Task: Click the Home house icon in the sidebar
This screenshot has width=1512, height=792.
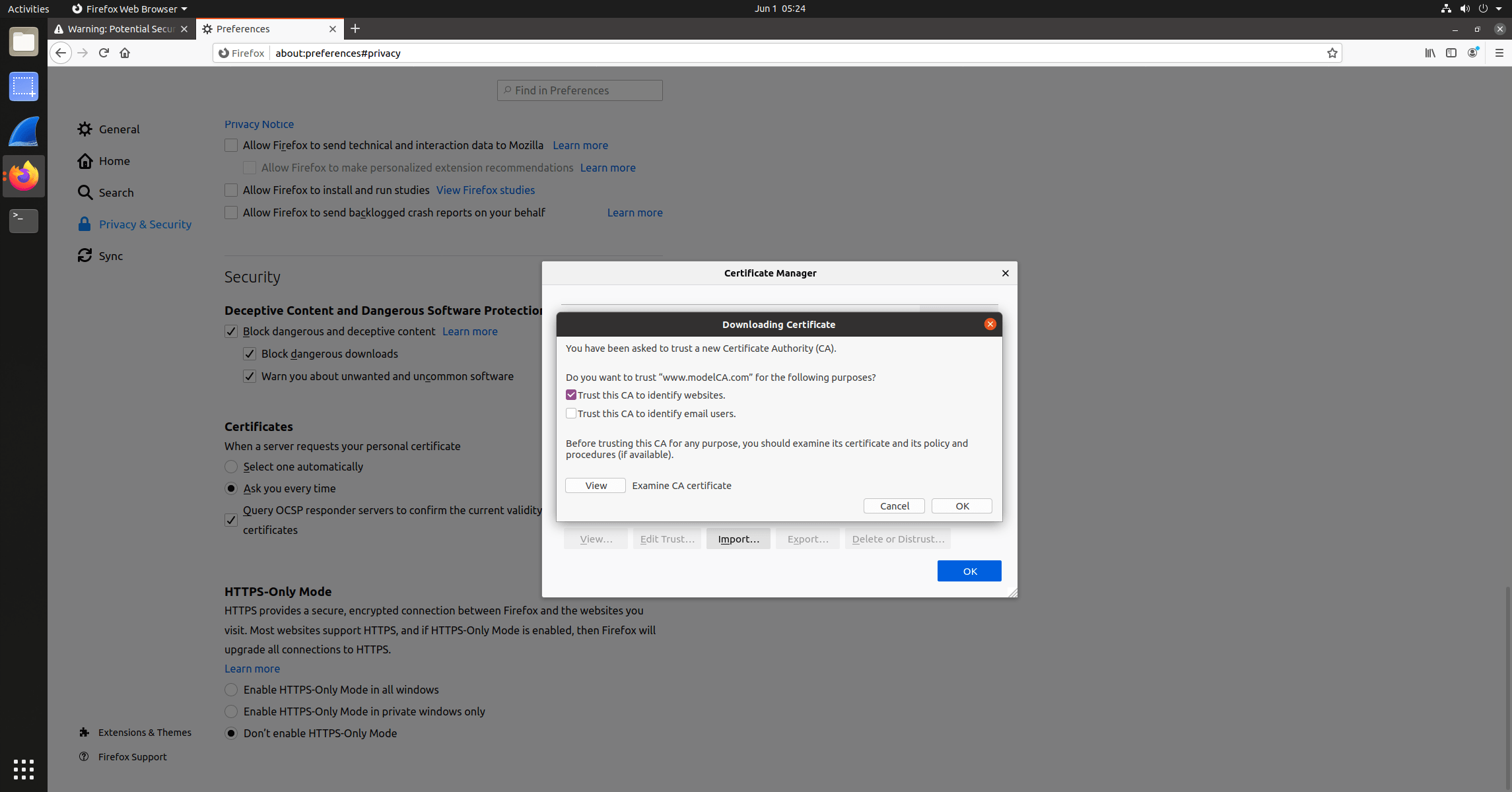Action: 85,161
